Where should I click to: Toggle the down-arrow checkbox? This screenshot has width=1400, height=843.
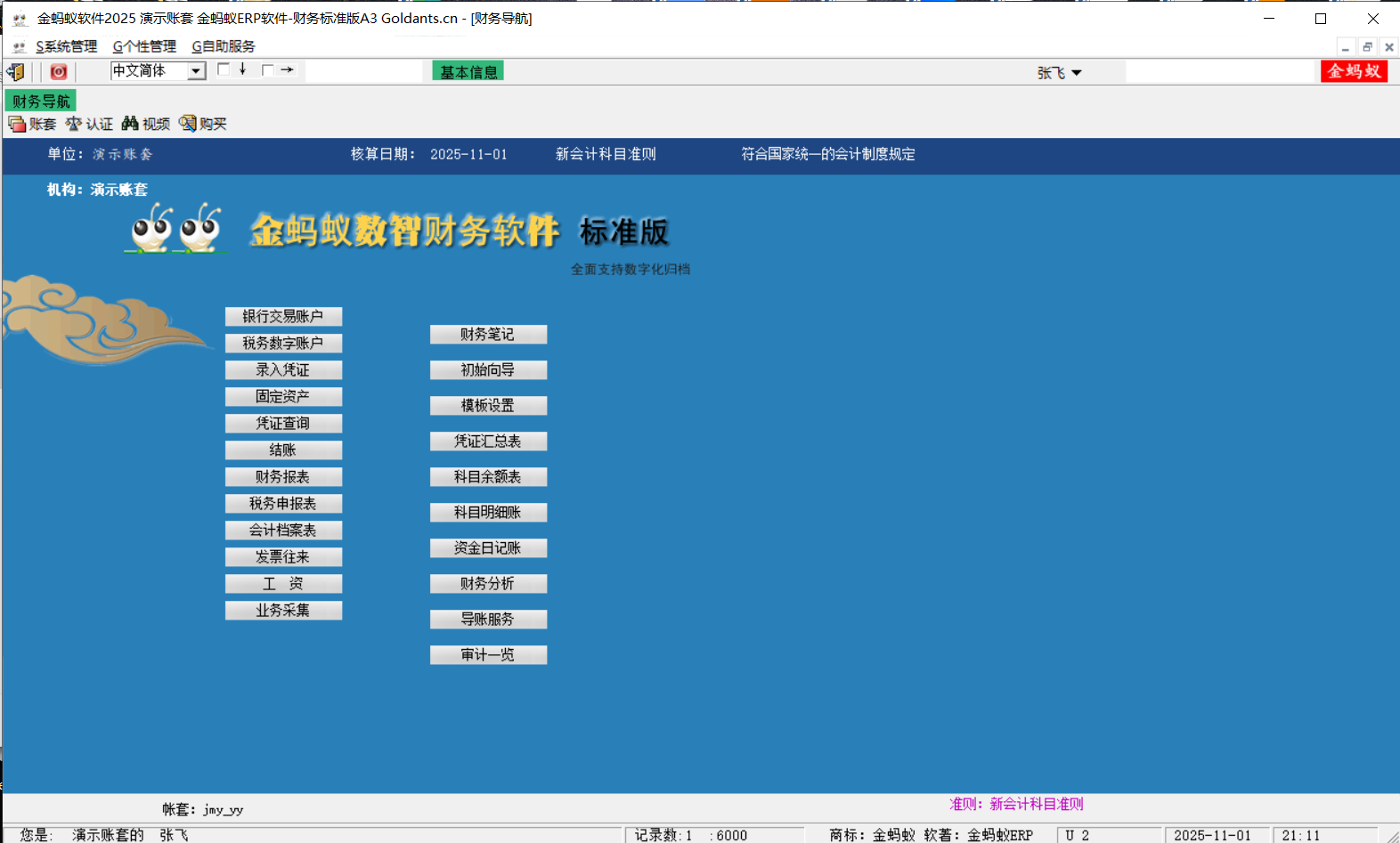[x=224, y=69]
